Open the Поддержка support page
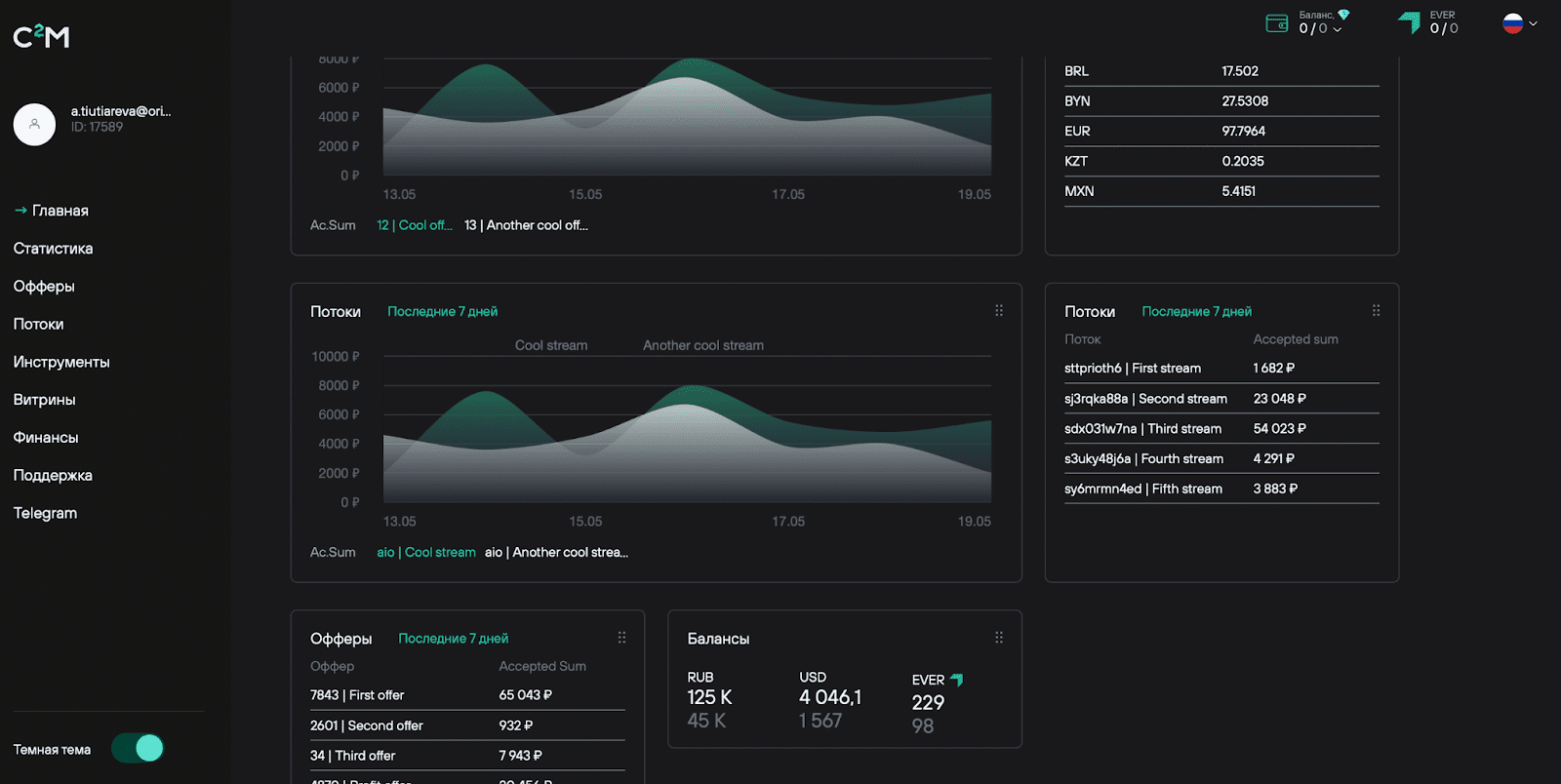The height and width of the screenshot is (784, 1561). click(53, 476)
